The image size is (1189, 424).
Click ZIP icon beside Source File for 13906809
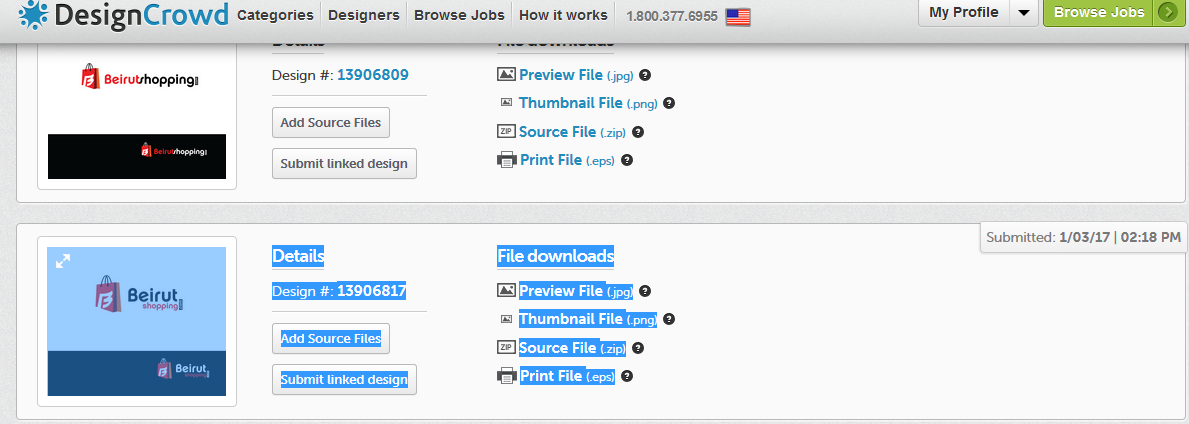tap(507, 131)
